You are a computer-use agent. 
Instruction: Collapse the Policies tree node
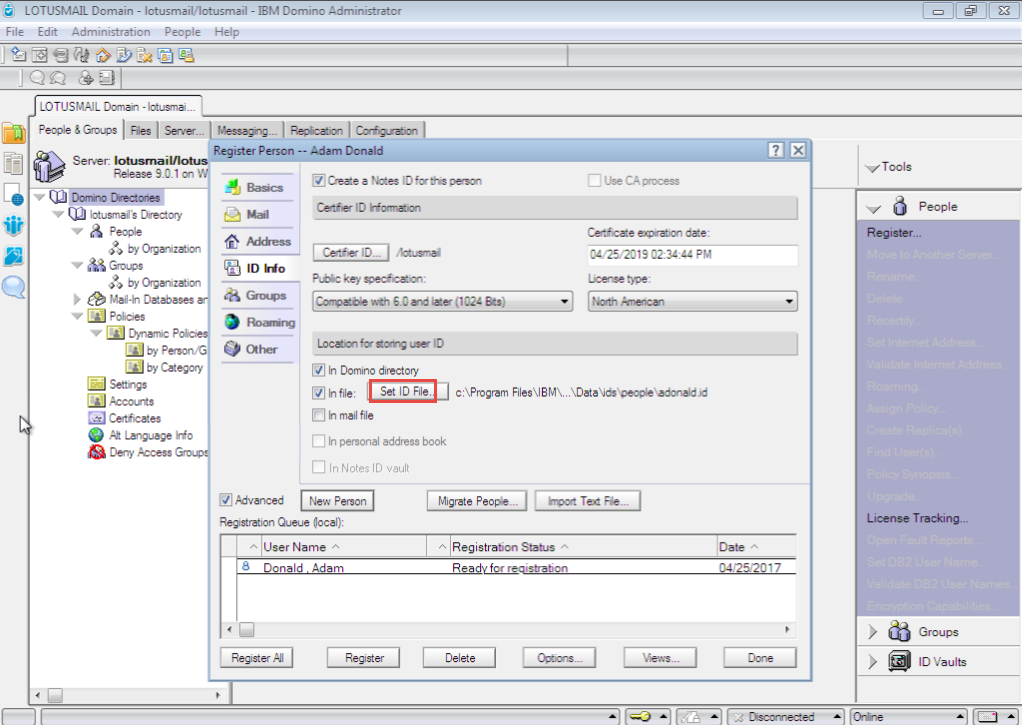77,316
